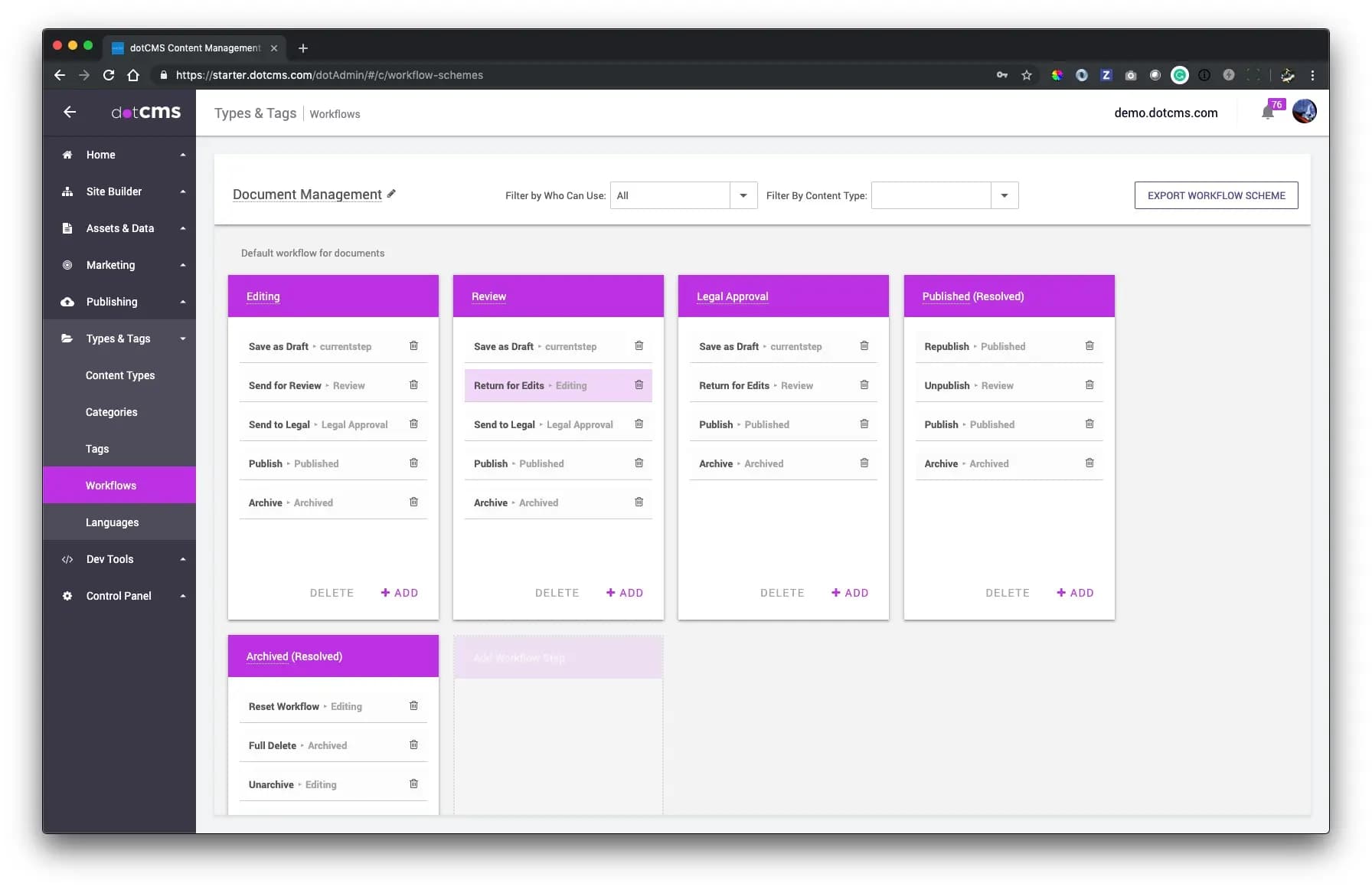The height and width of the screenshot is (890, 1372).
Task: Trash the Unarchive action
Action: click(413, 784)
